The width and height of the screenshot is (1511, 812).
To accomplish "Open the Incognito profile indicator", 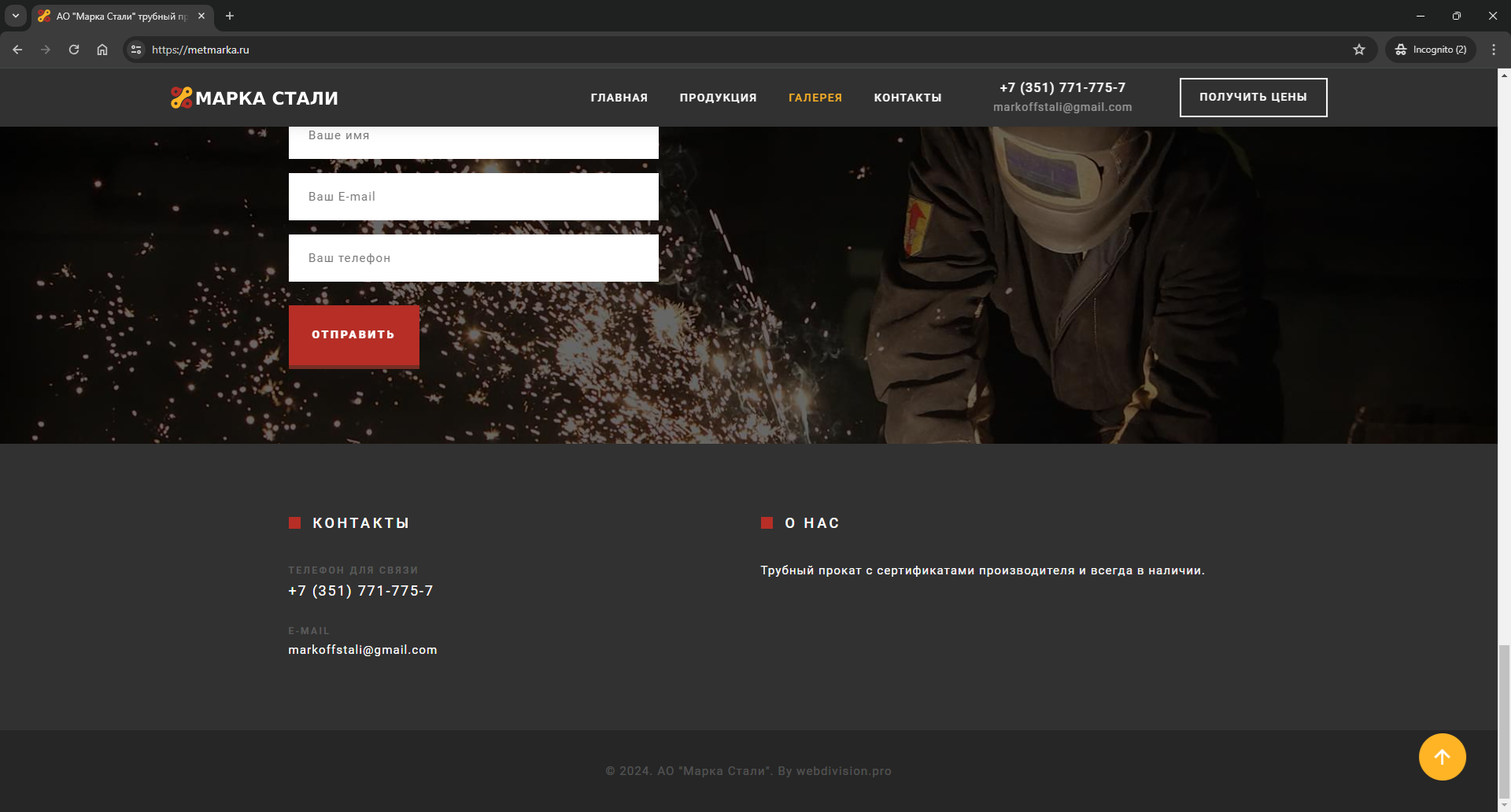I will pos(1431,50).
